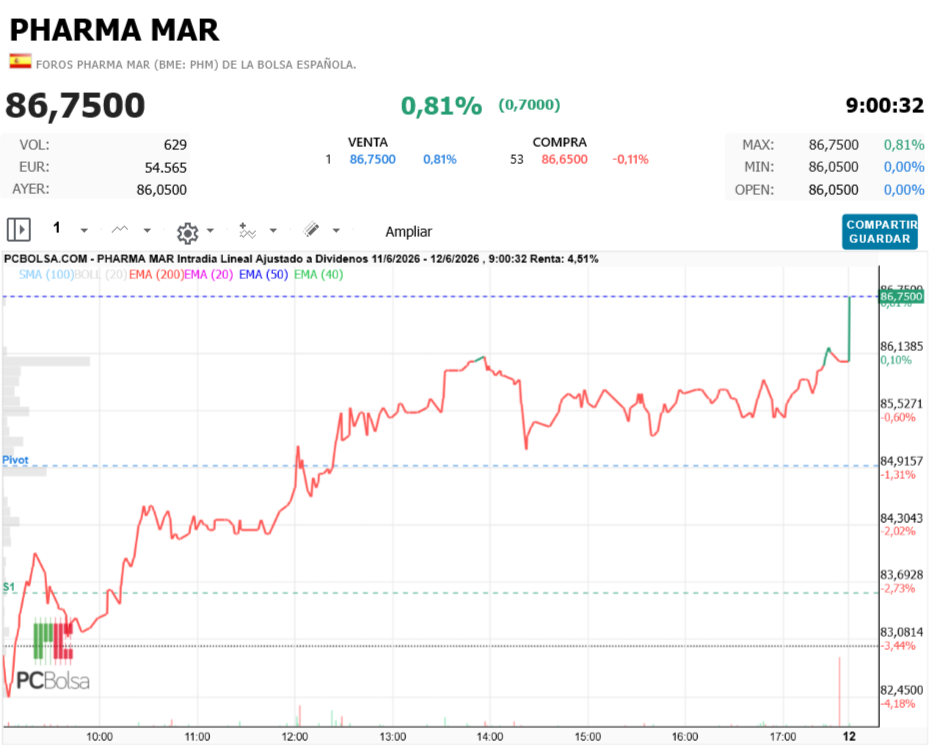Click the large 86,7500 last price
The width and height of the screenshot is (930, 745).
(x=75, y=106)
